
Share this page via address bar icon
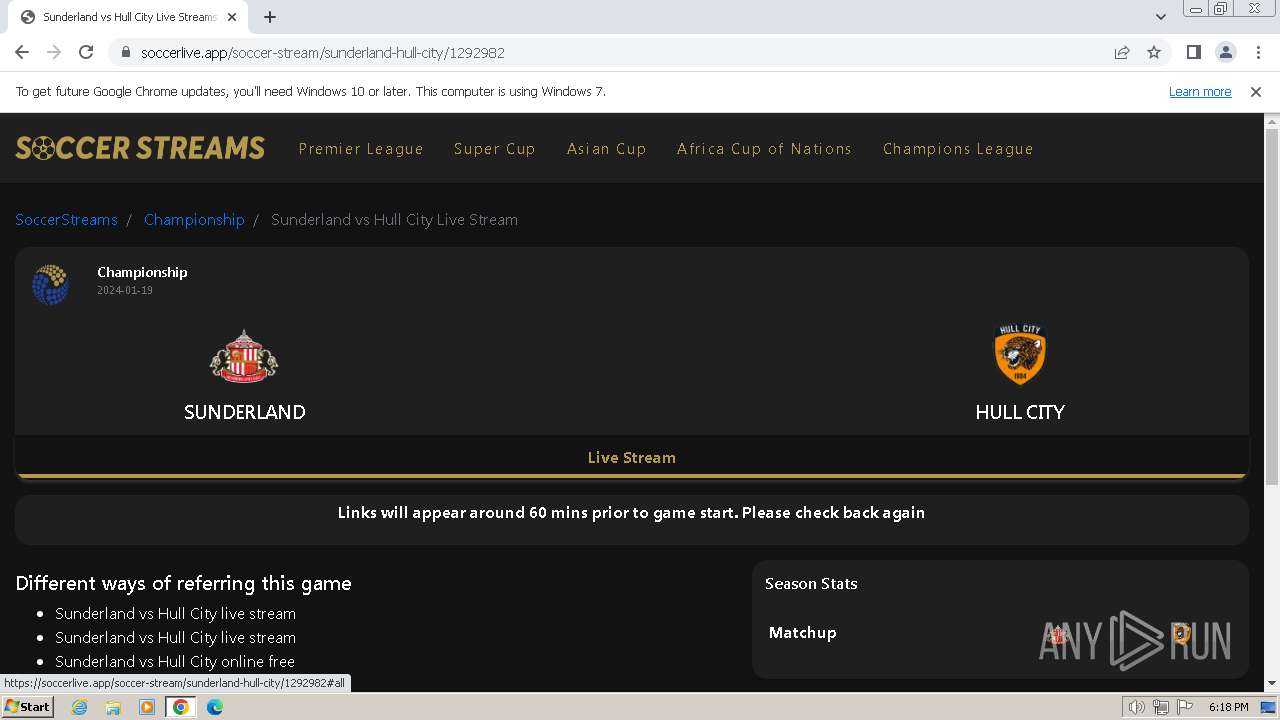1122,52
